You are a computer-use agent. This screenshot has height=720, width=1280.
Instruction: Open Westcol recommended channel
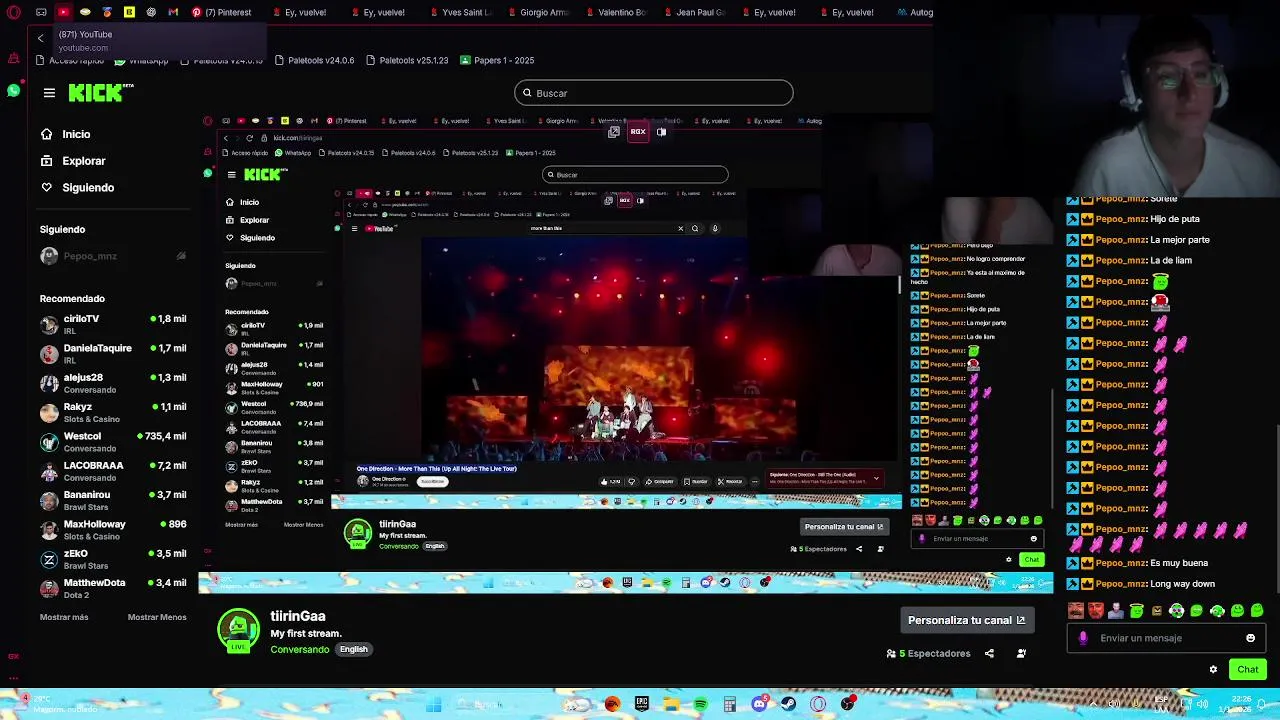click(113, 441)
